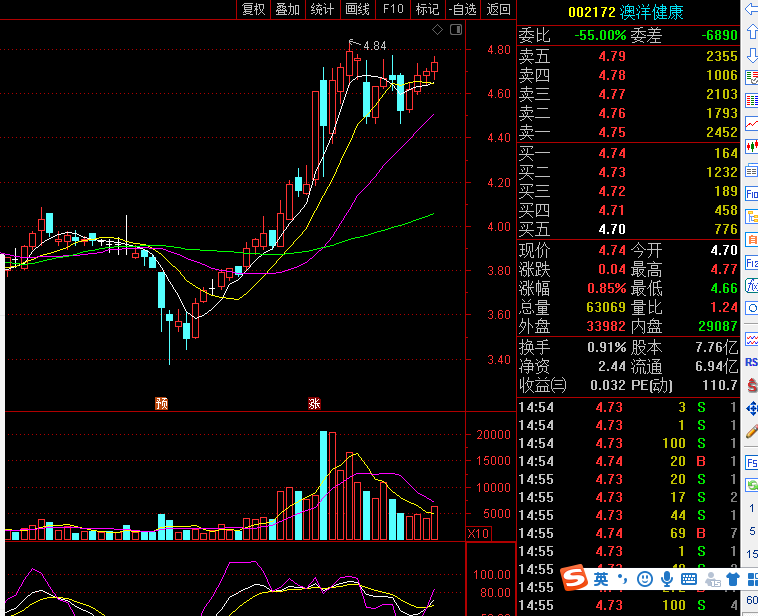This screenshot has height=616, width=758.
Task: Click the stock code 002172
Action: 592,12
